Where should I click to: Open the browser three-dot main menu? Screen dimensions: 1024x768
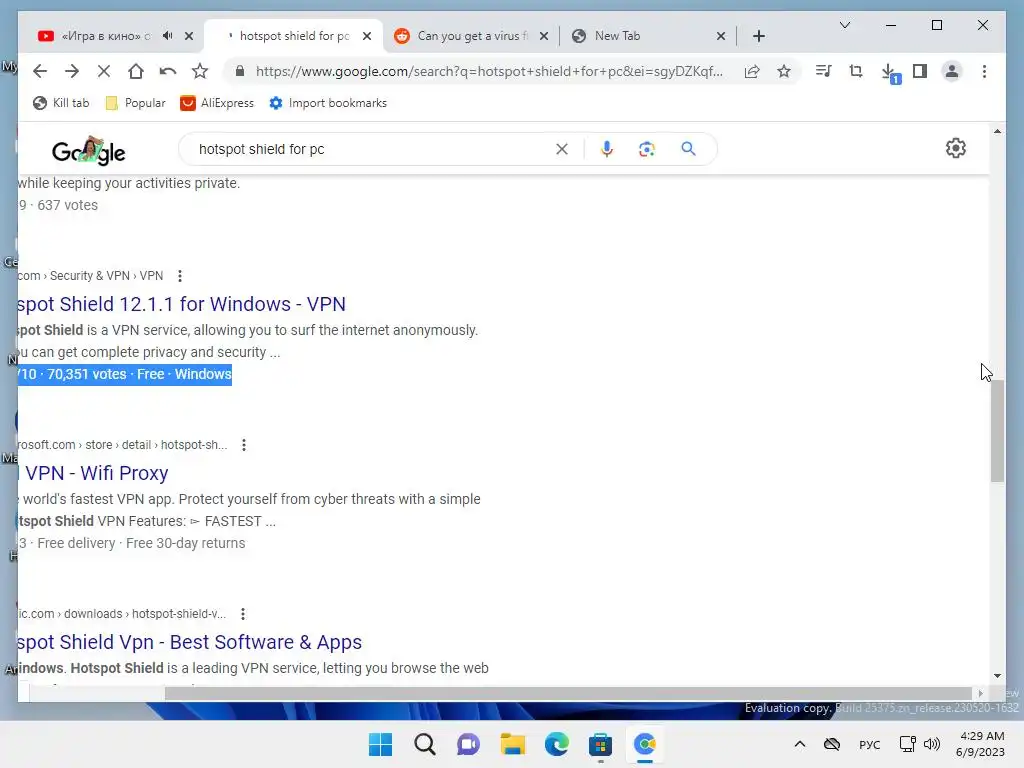984,71
